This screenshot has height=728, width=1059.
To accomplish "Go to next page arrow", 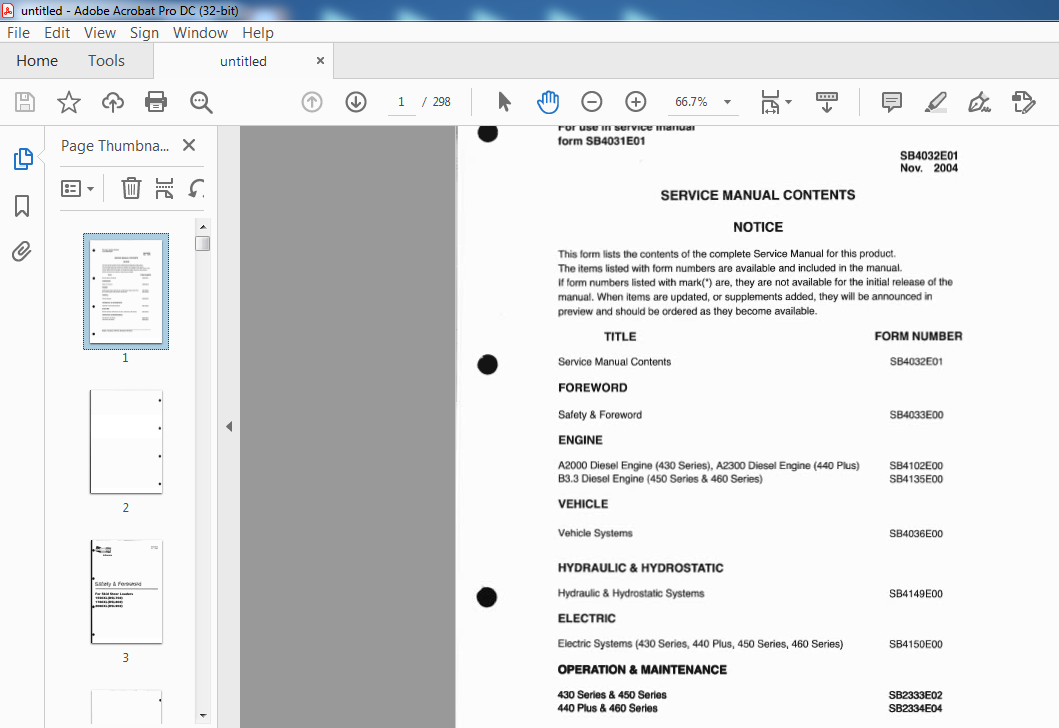I will 356,102.
